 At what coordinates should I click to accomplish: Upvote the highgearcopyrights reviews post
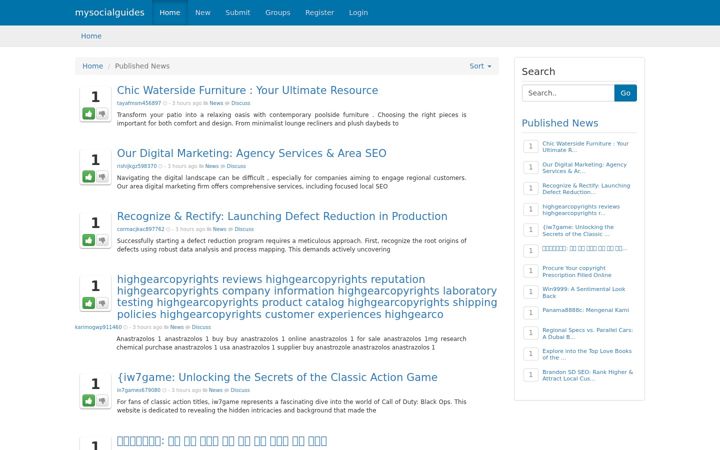(x=89, y=303)
